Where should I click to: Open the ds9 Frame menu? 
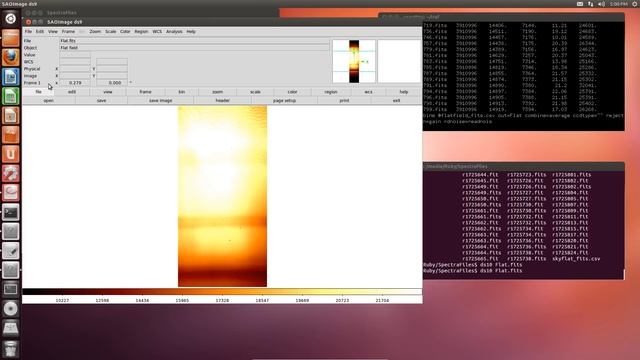(68, 31)
